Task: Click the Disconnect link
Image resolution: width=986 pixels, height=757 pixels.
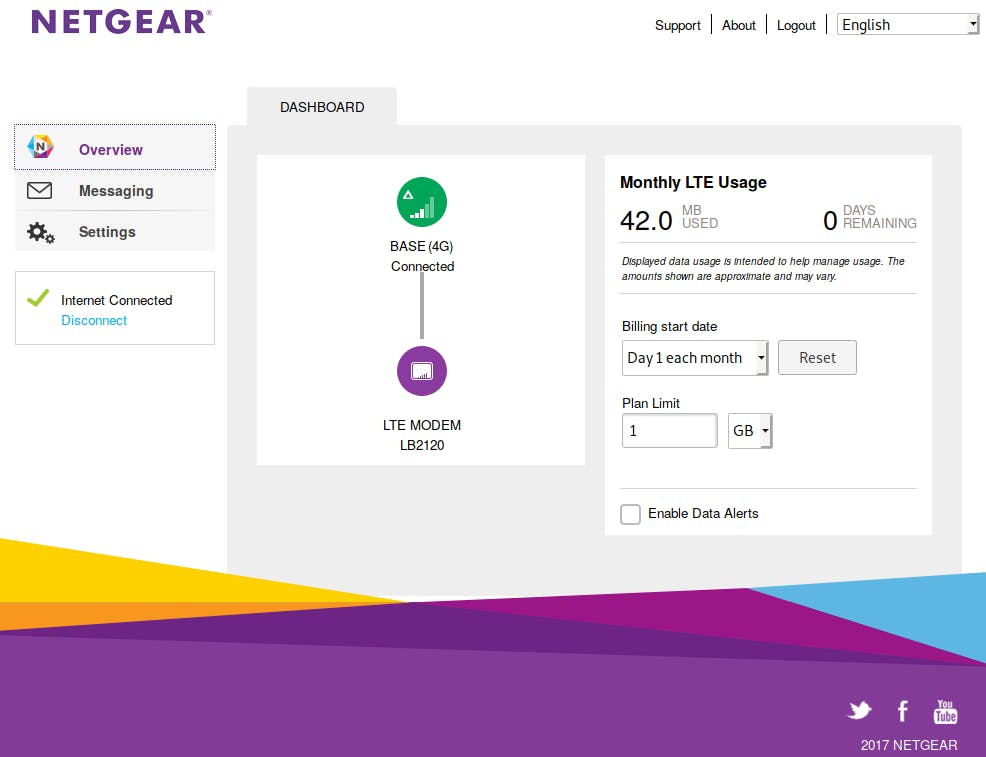Action: (x=94, y=320)
